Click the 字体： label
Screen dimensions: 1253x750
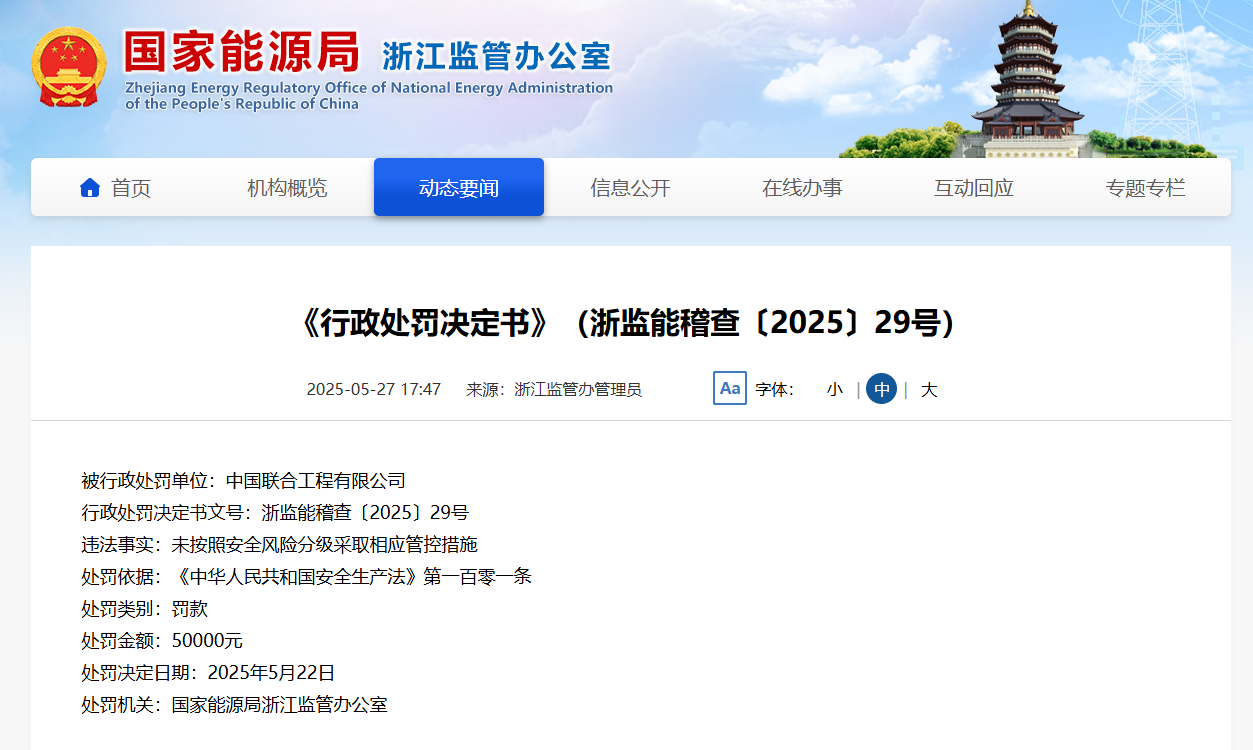click(774, 389)
